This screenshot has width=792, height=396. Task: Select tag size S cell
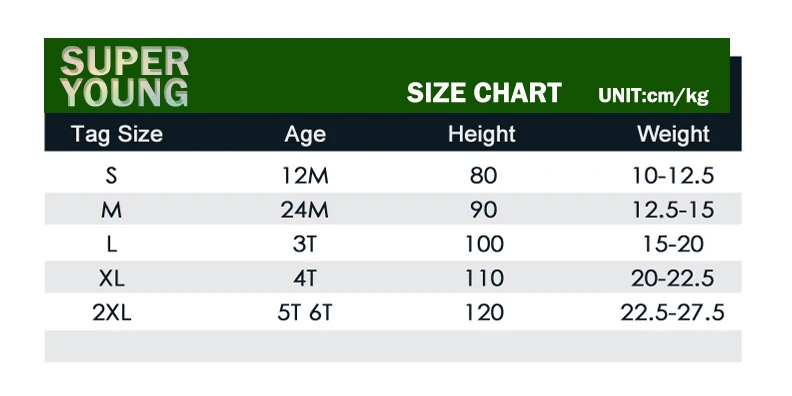point(112,176)
